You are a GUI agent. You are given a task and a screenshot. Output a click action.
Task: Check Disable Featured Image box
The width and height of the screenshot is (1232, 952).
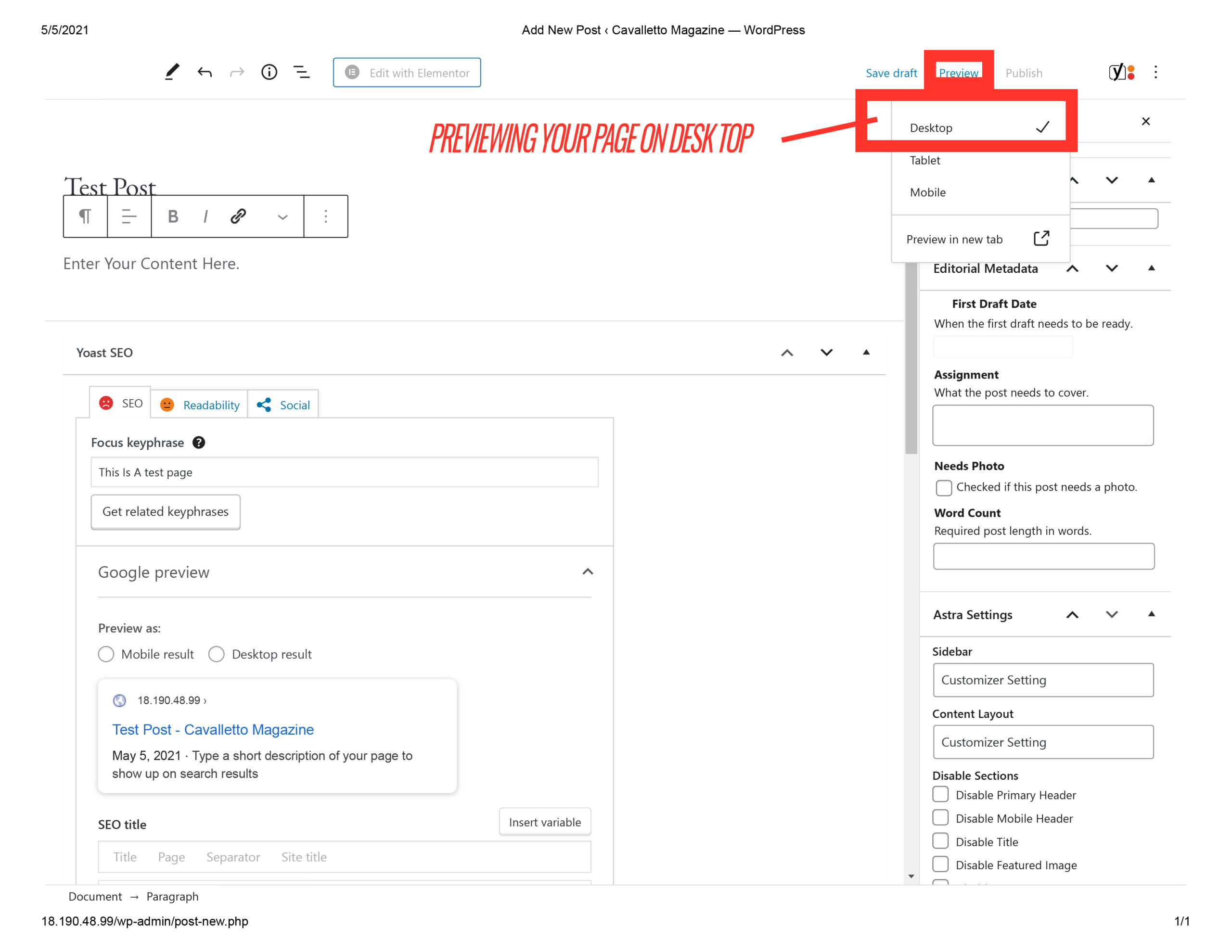tap(940, 864)
